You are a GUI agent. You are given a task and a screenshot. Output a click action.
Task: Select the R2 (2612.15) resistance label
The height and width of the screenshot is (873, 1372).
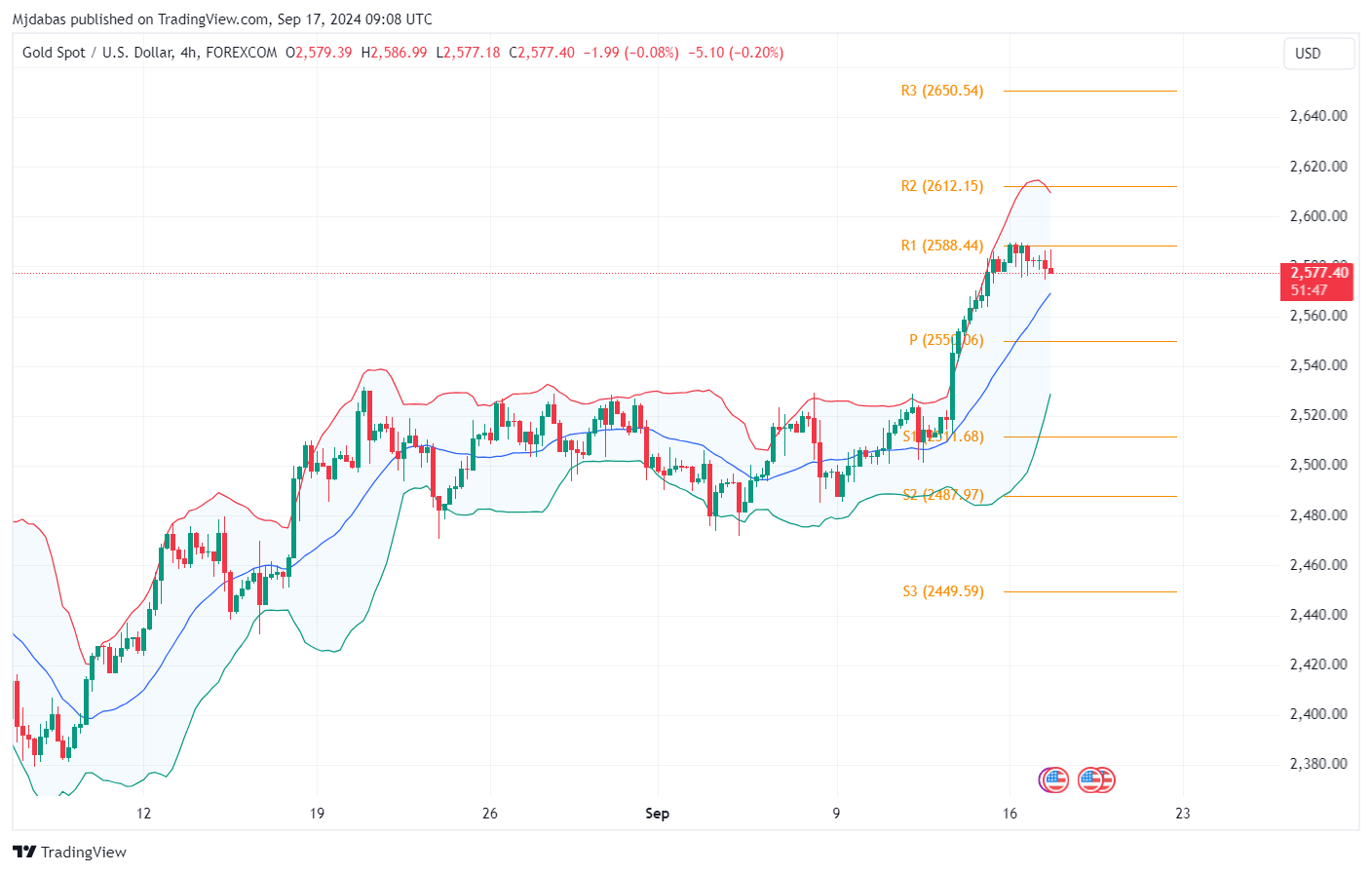coord(941,186)
